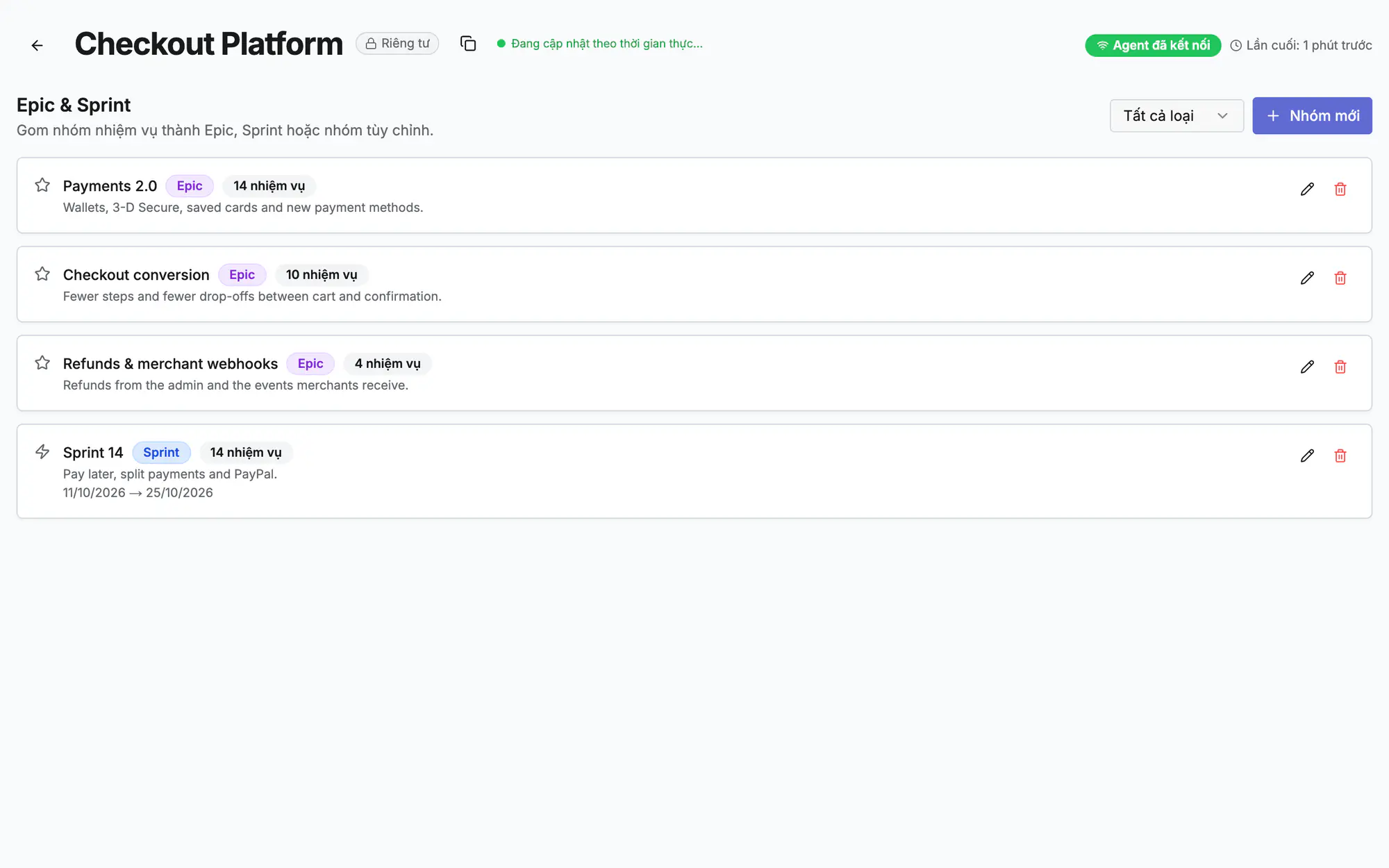Screen dimensions: 1389x868
Task: Click the Epic & Sprint section heading
Action: (x=74, y=105)
